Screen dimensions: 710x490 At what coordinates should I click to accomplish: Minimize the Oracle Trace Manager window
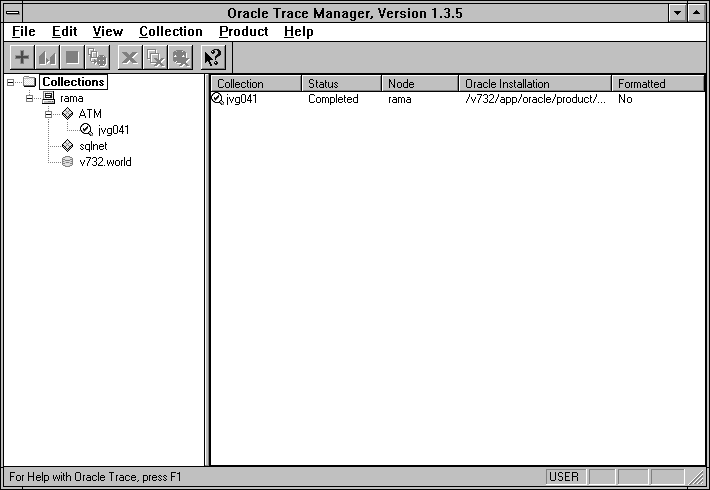pyautogui.click(x=678, y=13)
